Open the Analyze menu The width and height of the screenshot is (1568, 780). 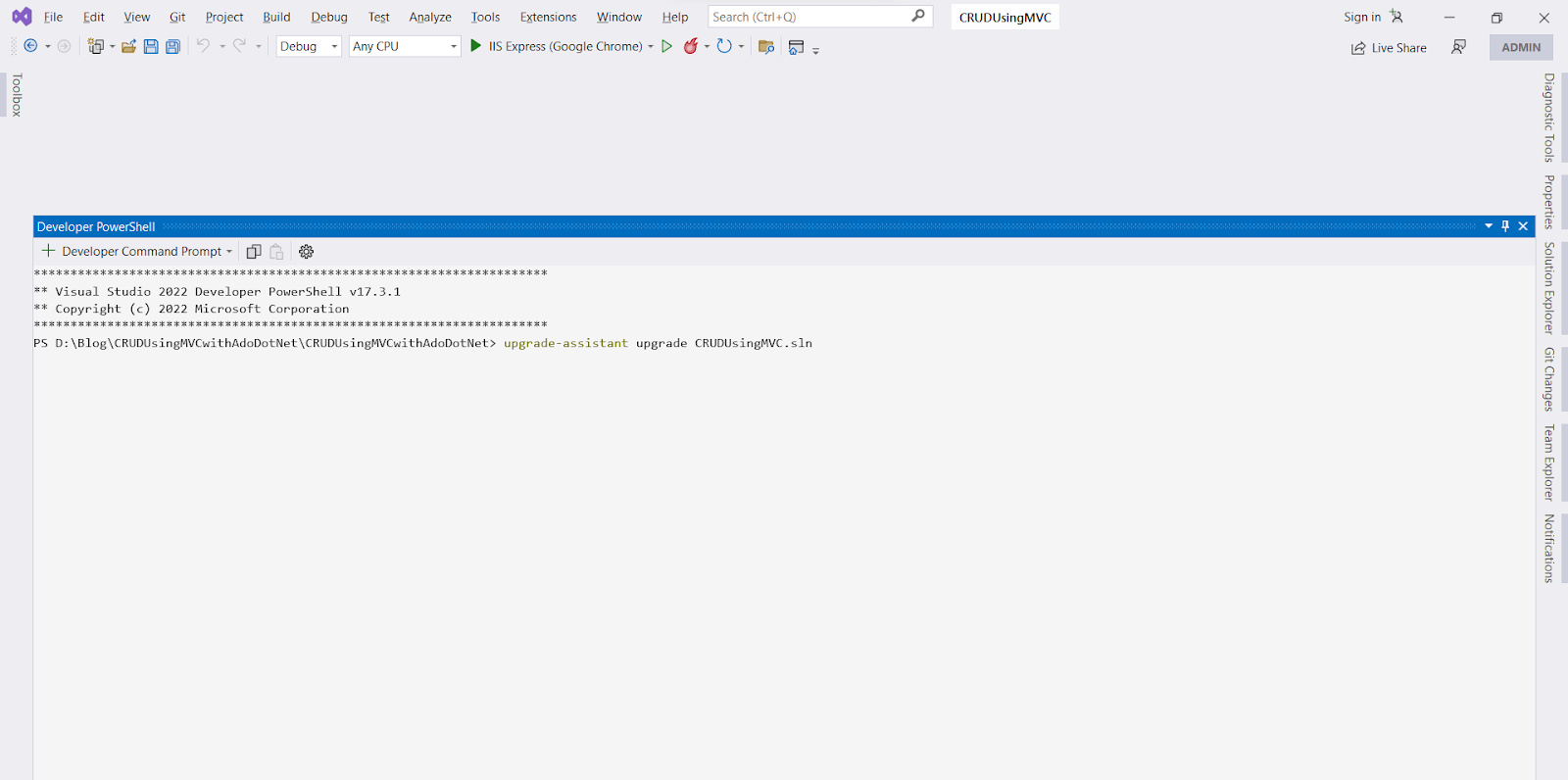[430, 17]
